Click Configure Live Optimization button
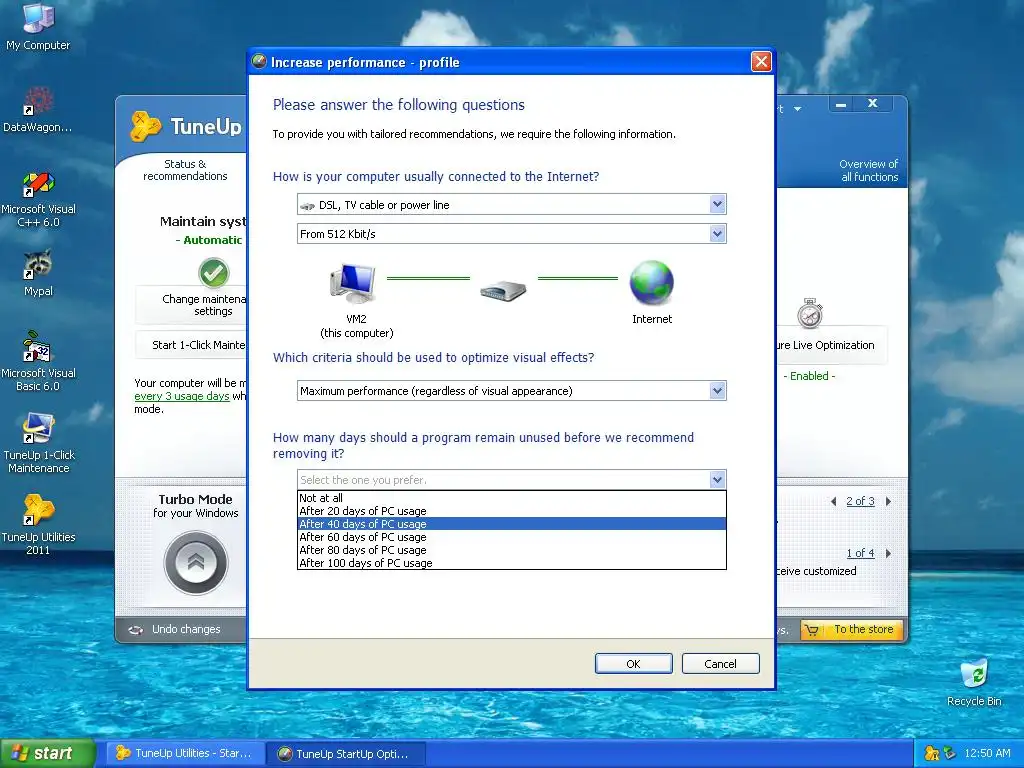Image resolution: width=1024 pixels, height=768 pixels. [x=831, y=345]
